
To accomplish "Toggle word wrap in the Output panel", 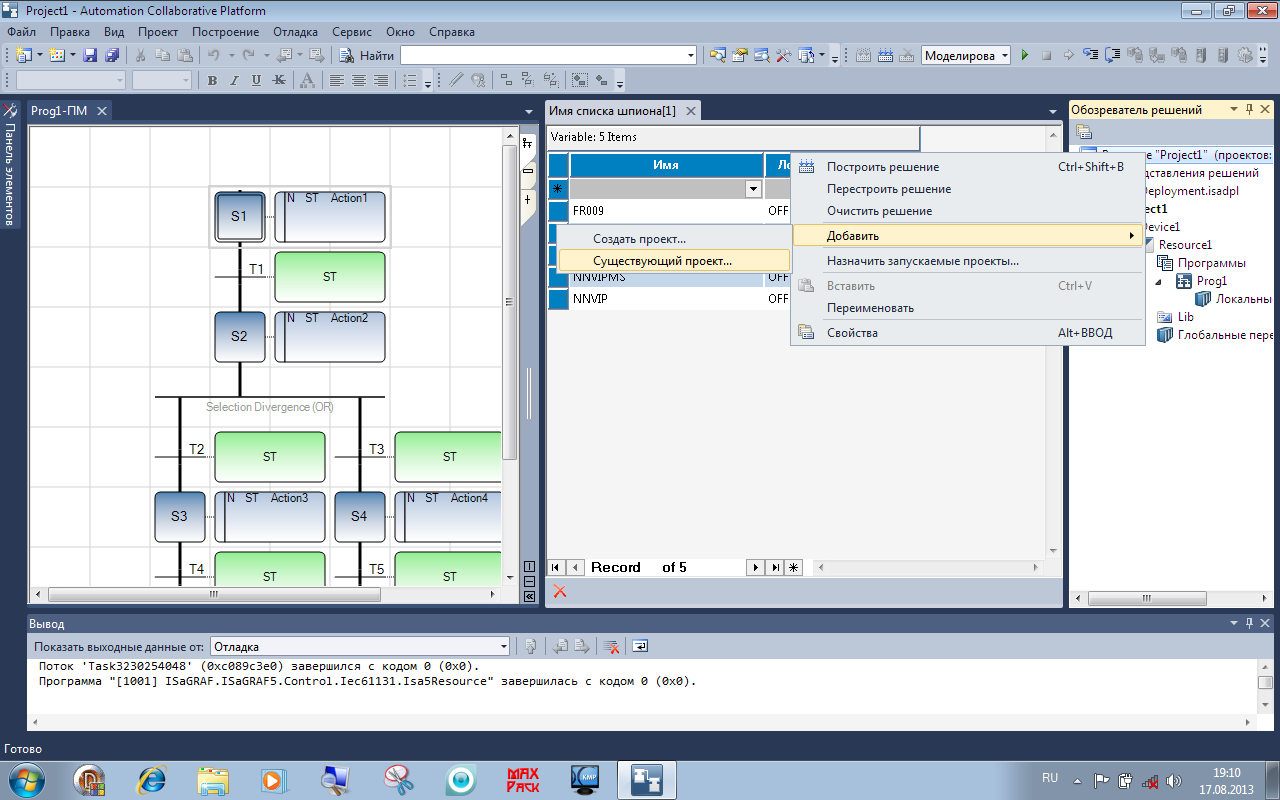I will (640, 647).
